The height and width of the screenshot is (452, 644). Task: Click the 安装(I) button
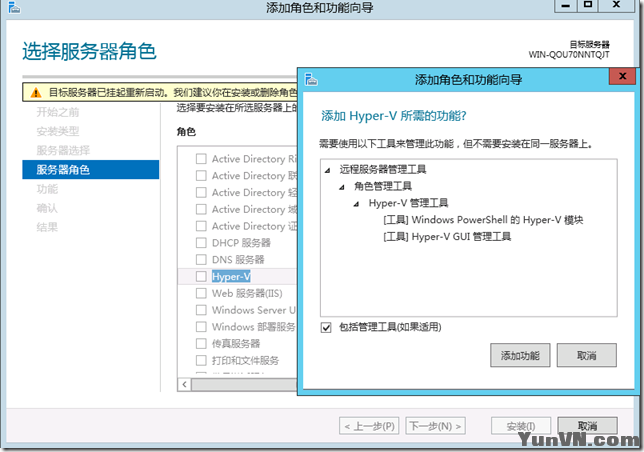click(521, 426)
